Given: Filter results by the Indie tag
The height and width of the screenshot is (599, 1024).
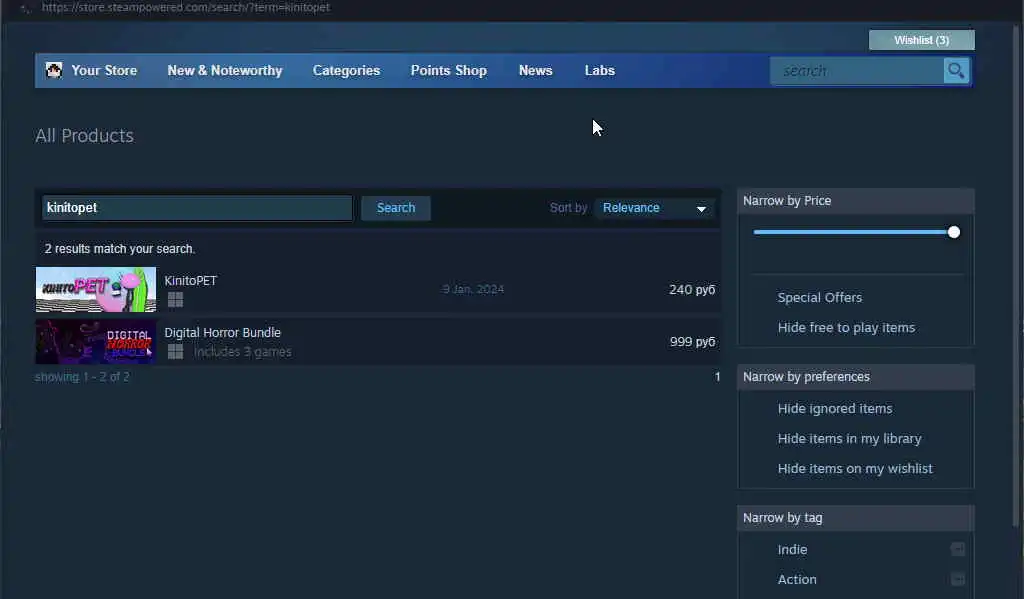Looking at the screenshot, I should click(792, 550).
